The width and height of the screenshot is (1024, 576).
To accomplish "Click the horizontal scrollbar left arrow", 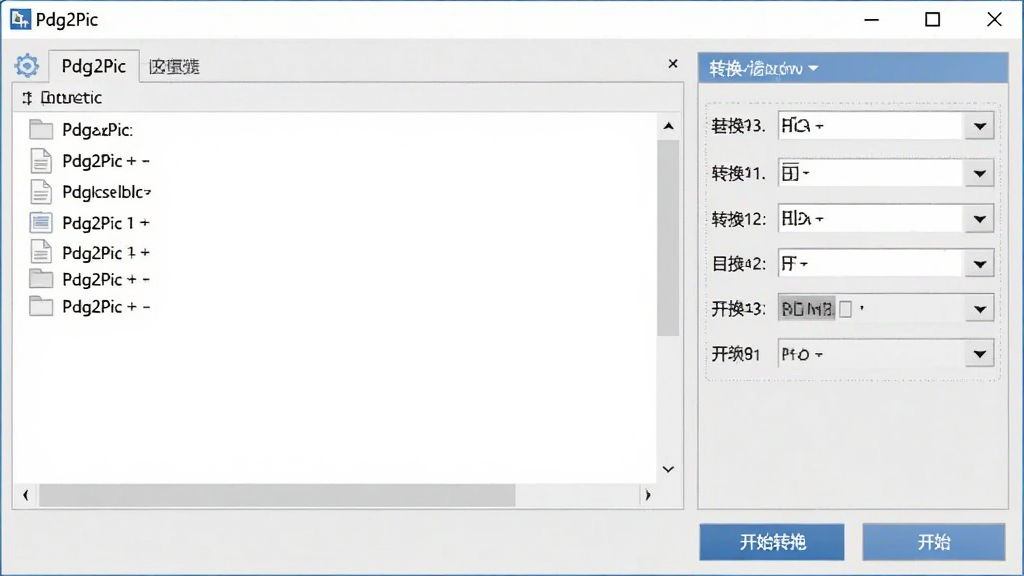I will pos(25,495).
